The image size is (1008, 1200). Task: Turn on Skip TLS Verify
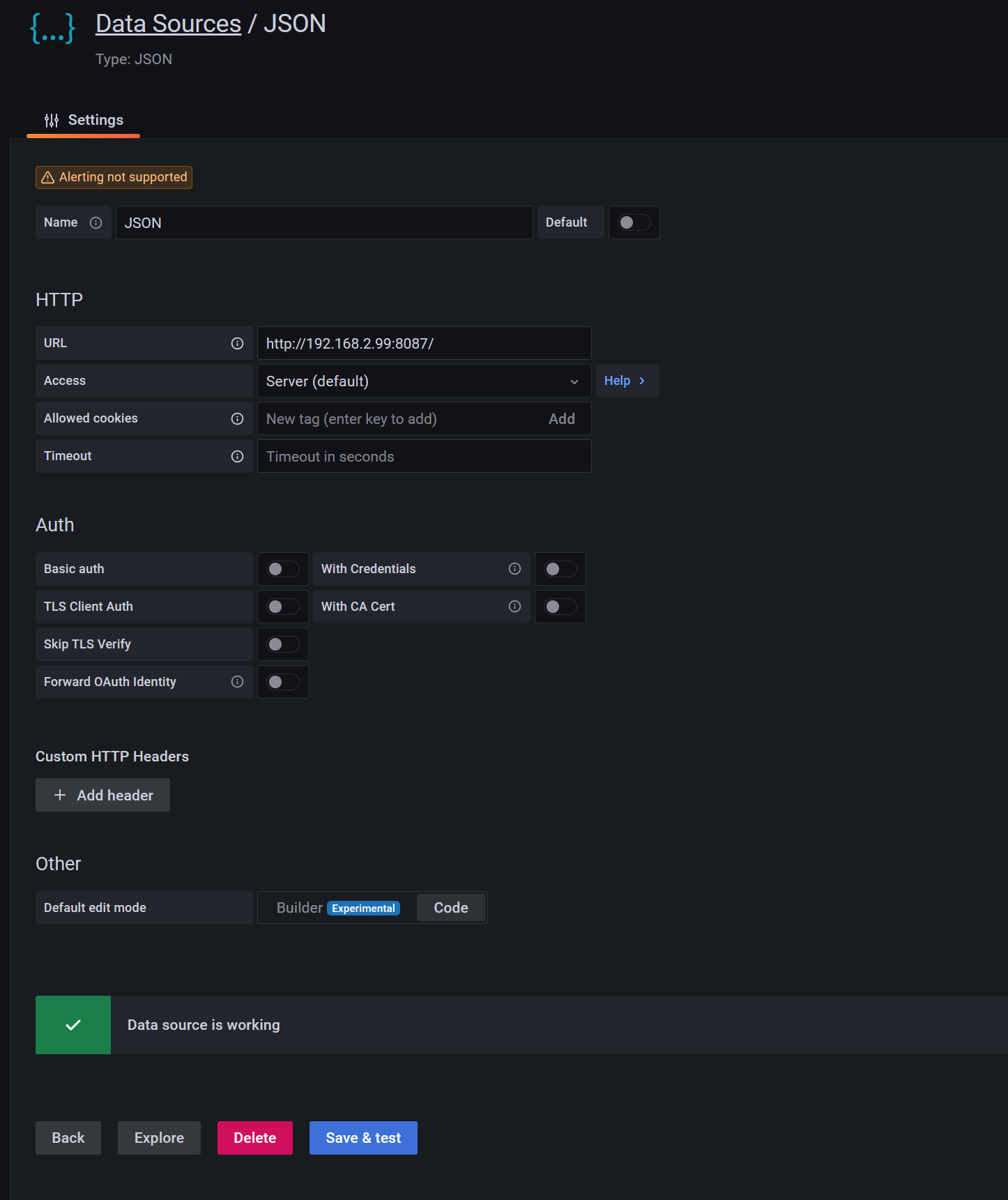click(x=282, y=644)
